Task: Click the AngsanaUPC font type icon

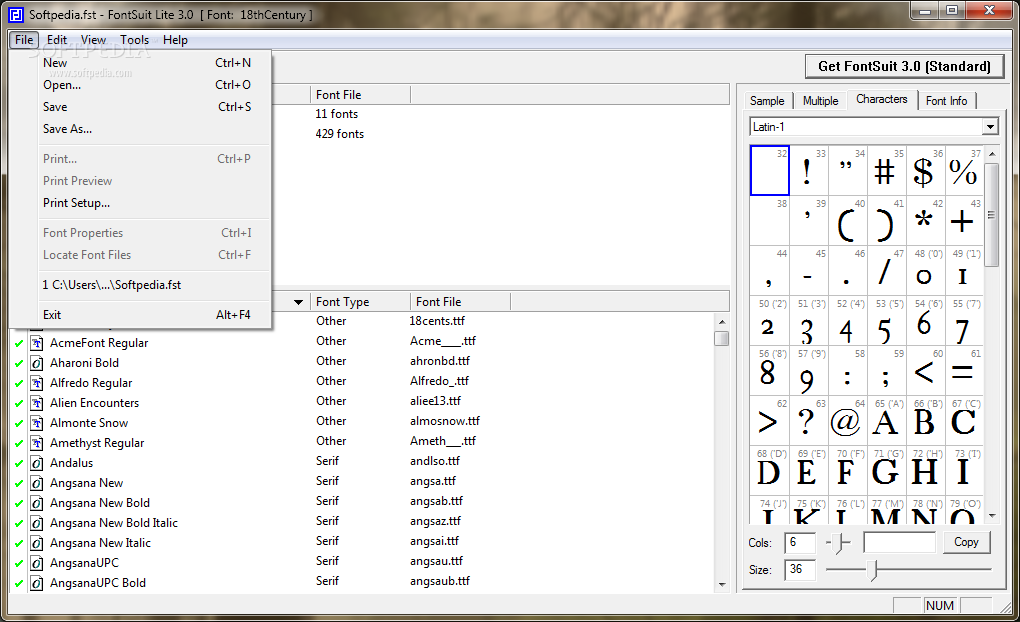Action: (37, 563)
